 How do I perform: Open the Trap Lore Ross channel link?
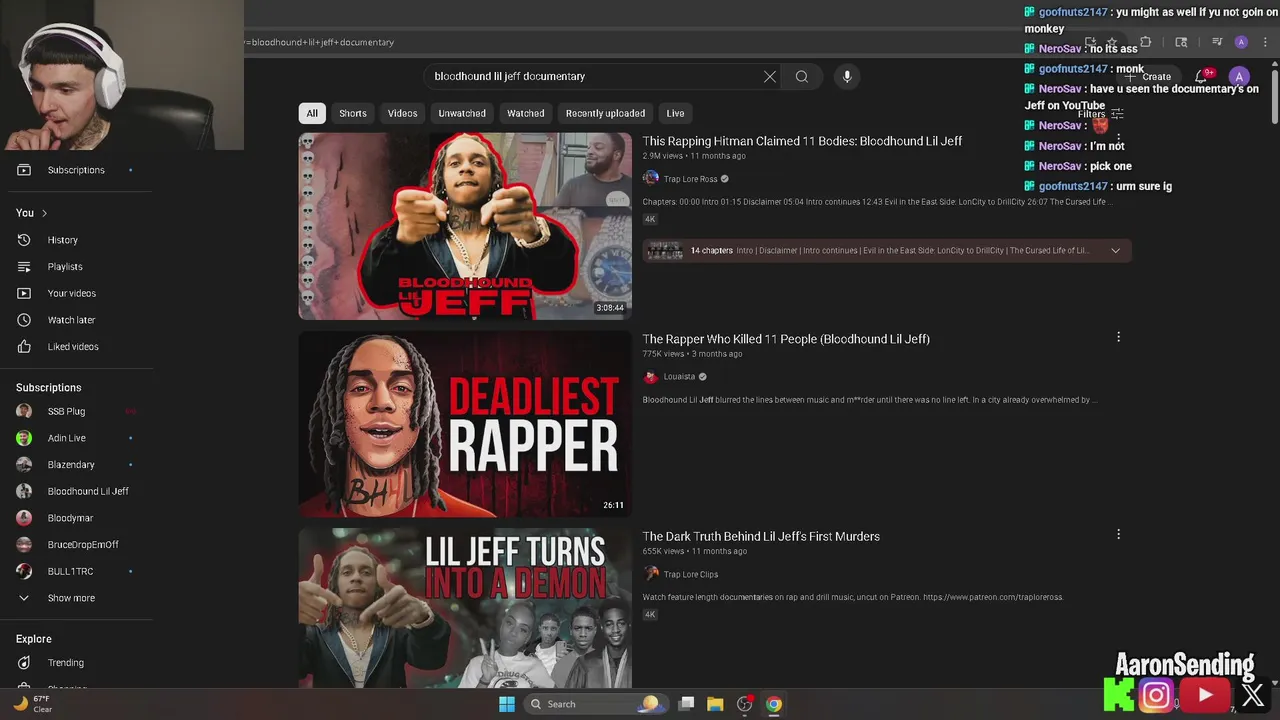(x=690, y=179)
